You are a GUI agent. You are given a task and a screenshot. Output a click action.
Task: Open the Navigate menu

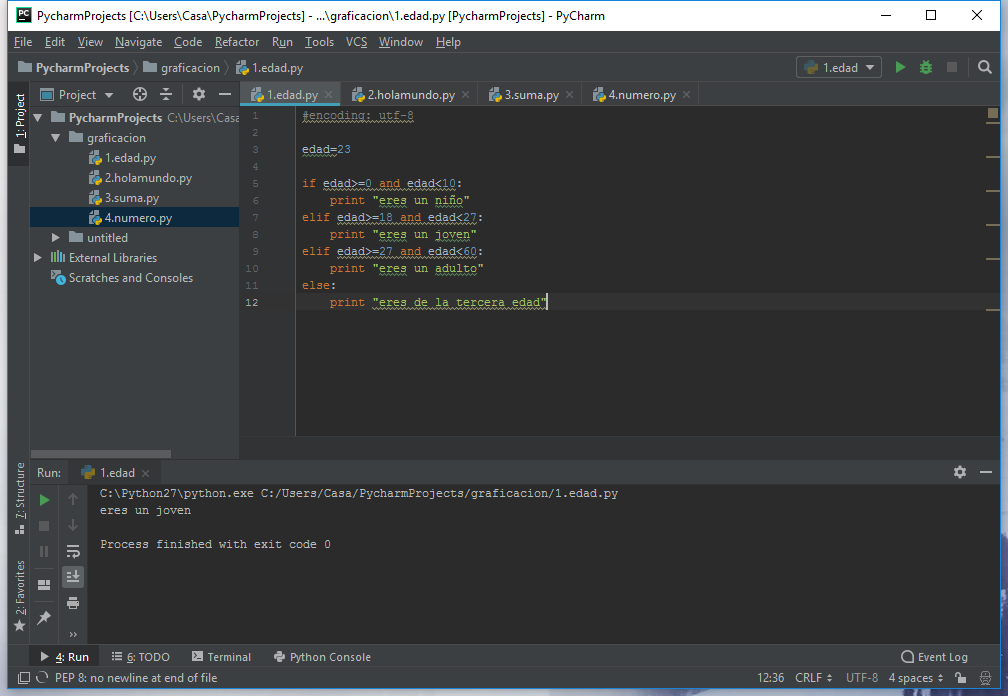138,42
